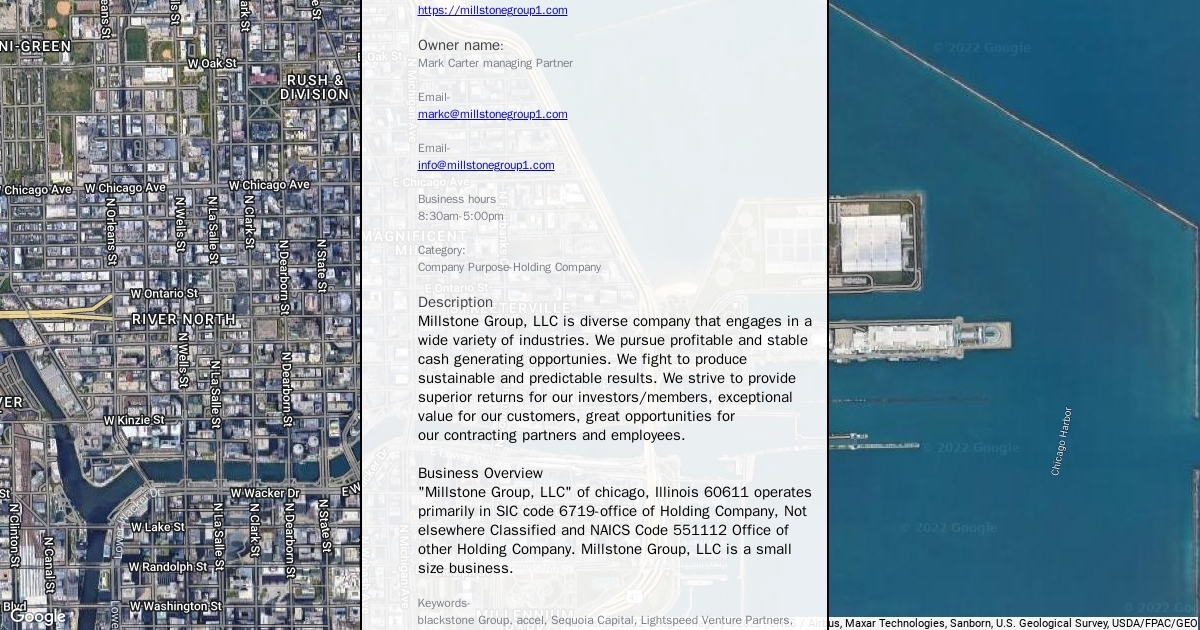Click the info@millstonegroup1.com email link

(486, 165)
